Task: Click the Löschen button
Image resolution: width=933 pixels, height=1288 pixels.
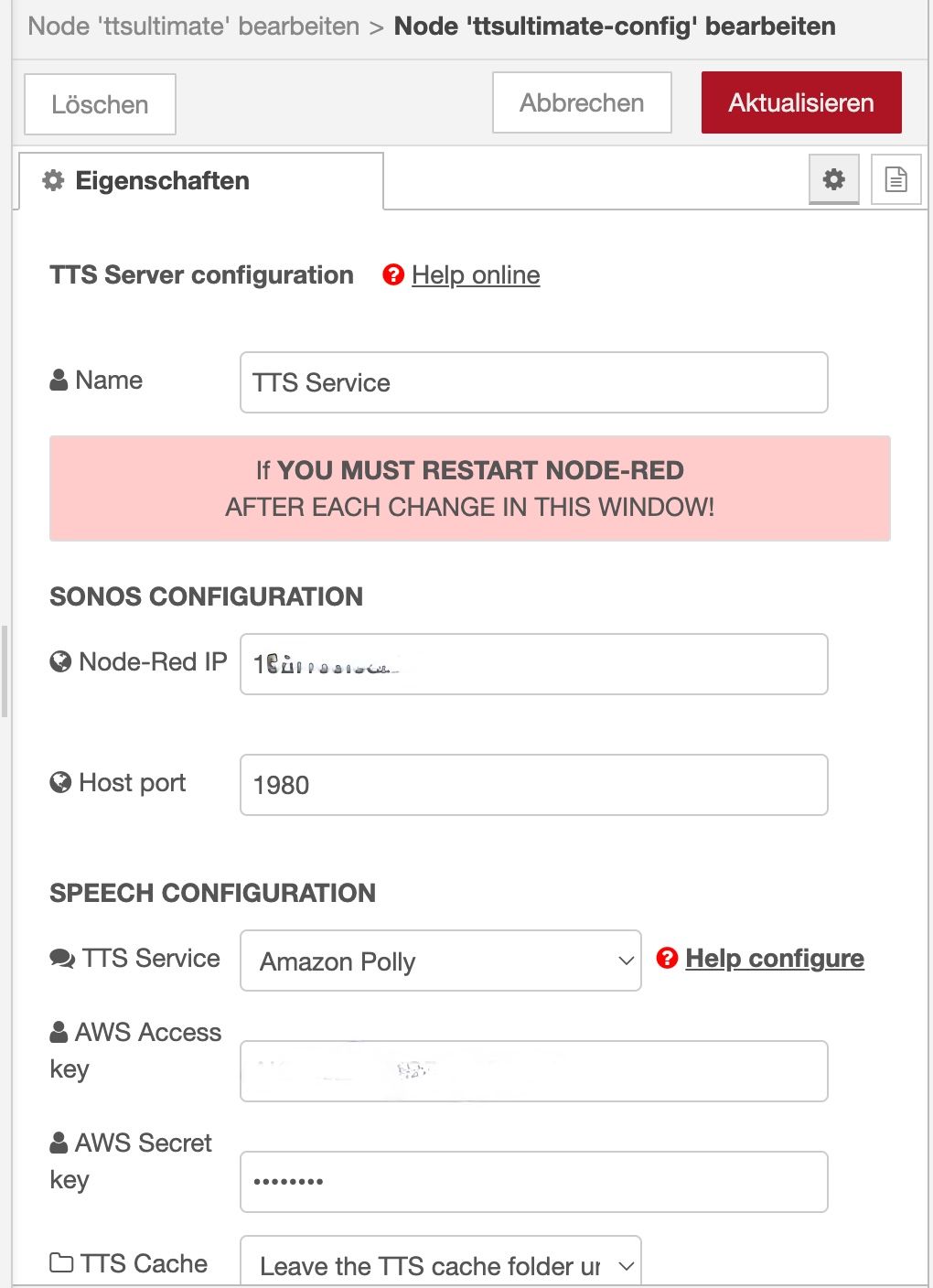Action: coord(100,104)
